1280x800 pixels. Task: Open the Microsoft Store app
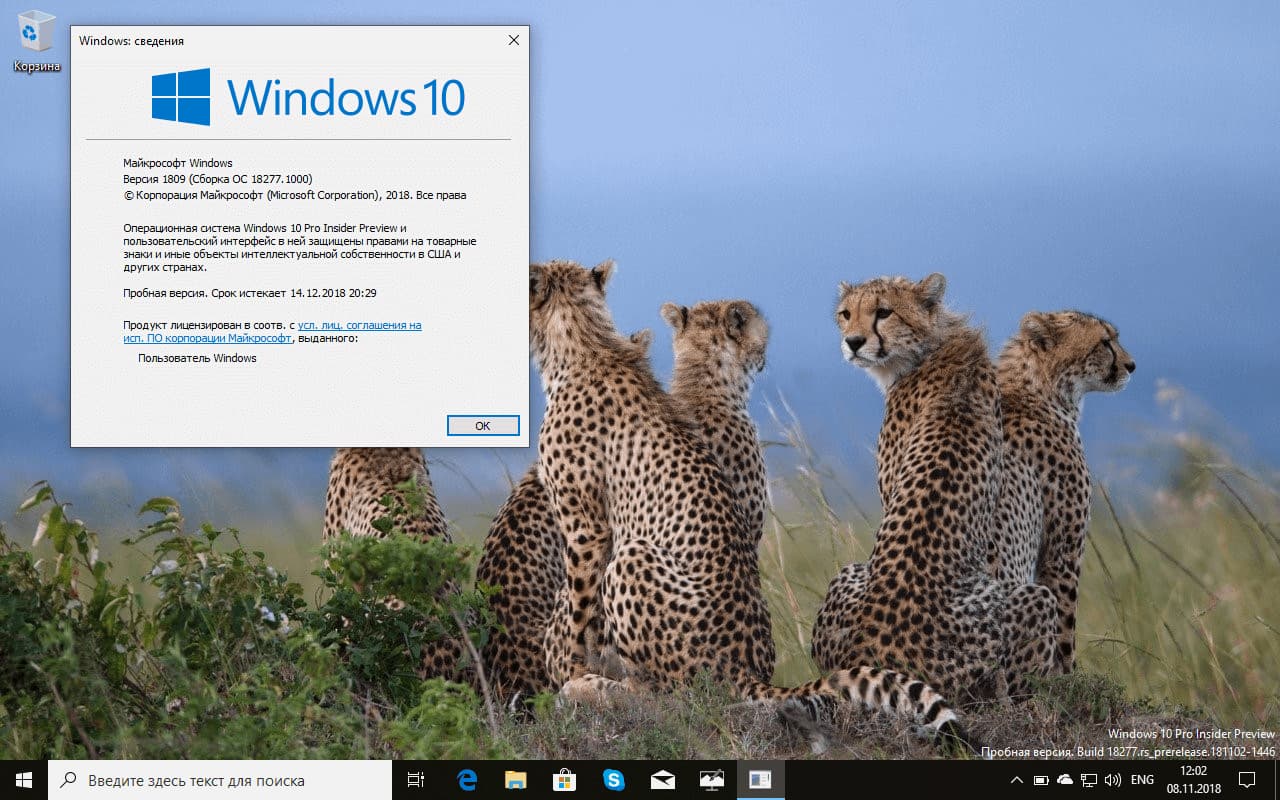(x=564, y=780)
